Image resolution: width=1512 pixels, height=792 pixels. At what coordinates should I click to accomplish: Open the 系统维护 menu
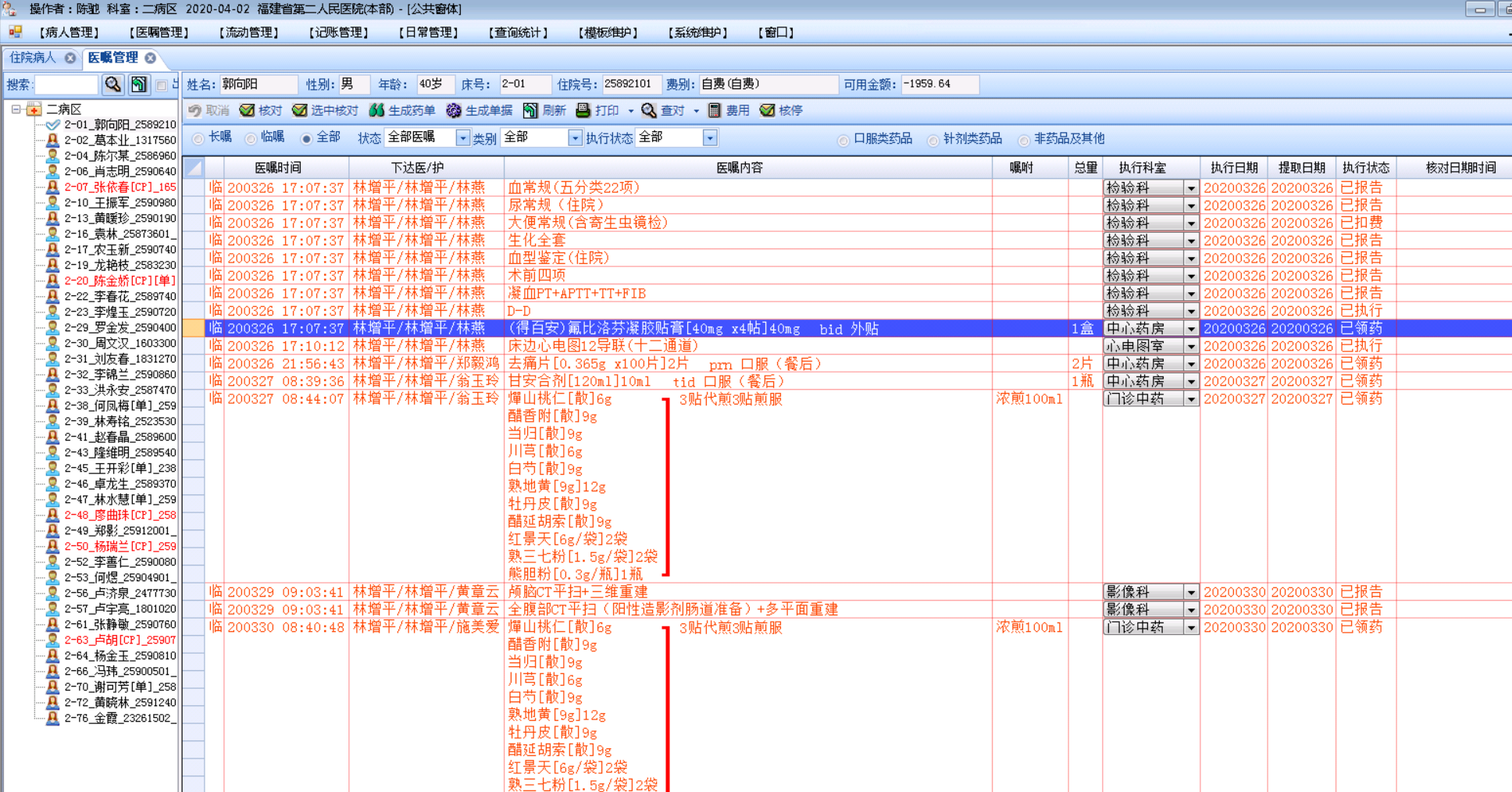coord(698,33)
